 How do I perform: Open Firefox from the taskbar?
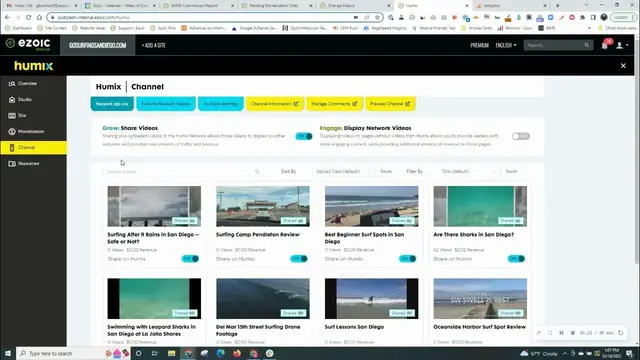(237, 353)
